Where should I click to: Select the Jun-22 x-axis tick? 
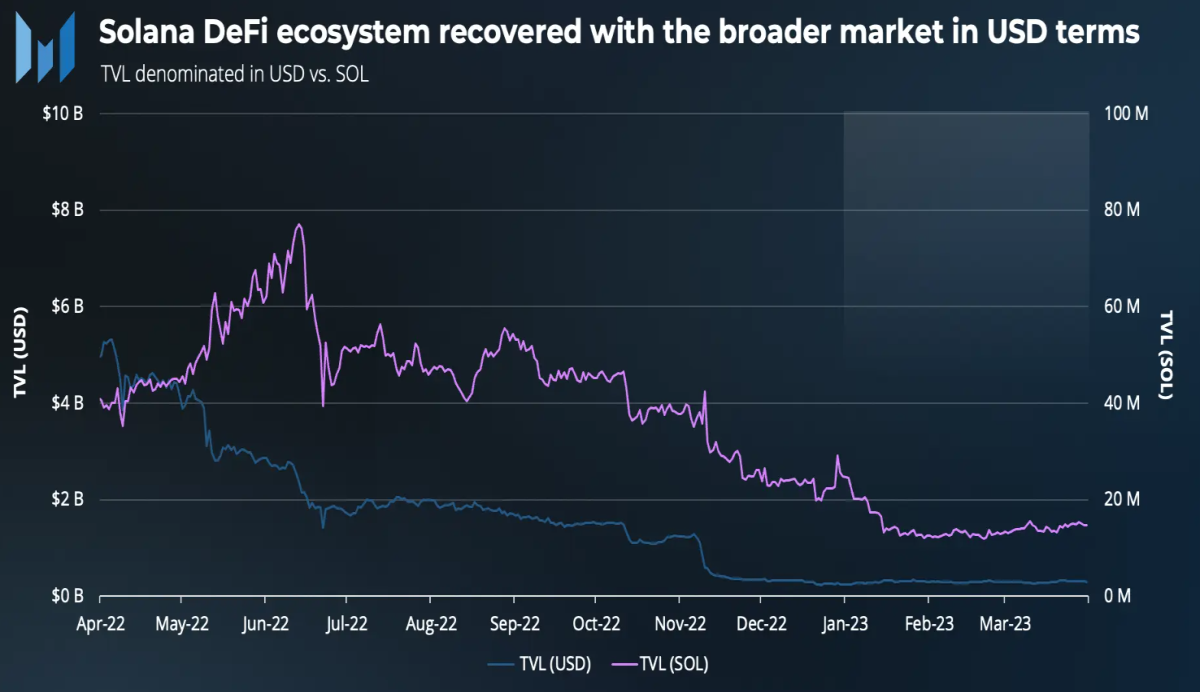click(265, 623)
